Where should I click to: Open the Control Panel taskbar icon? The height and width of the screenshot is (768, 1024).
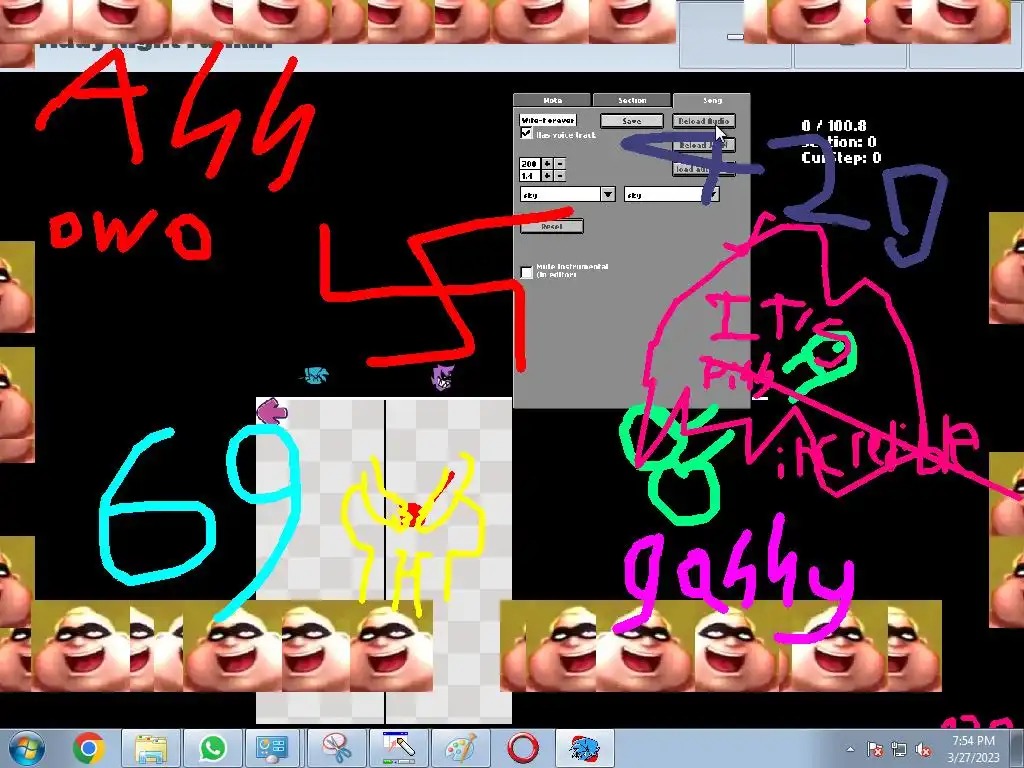pos(272,748)
